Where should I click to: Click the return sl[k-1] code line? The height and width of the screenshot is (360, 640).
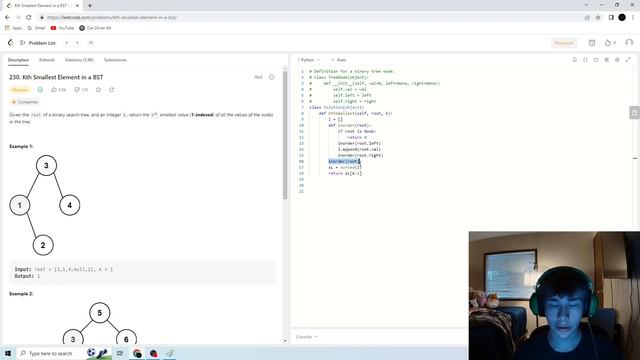(345, 173)
